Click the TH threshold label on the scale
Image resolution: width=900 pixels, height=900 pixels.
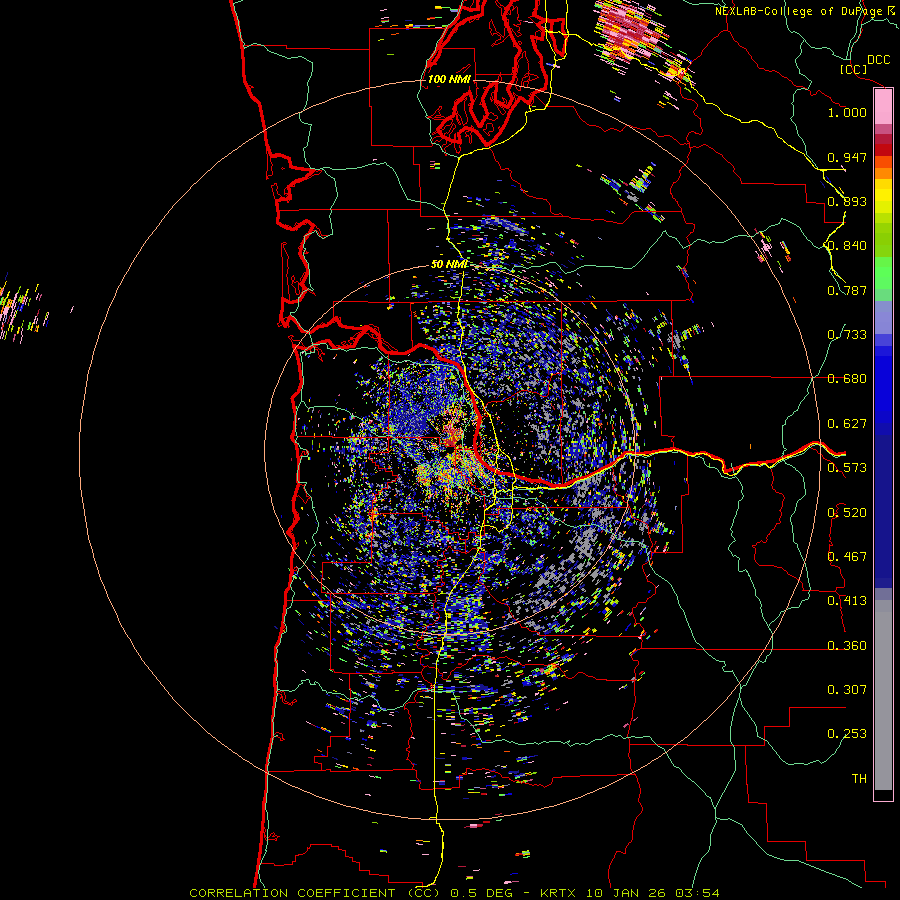coord(859,779)
